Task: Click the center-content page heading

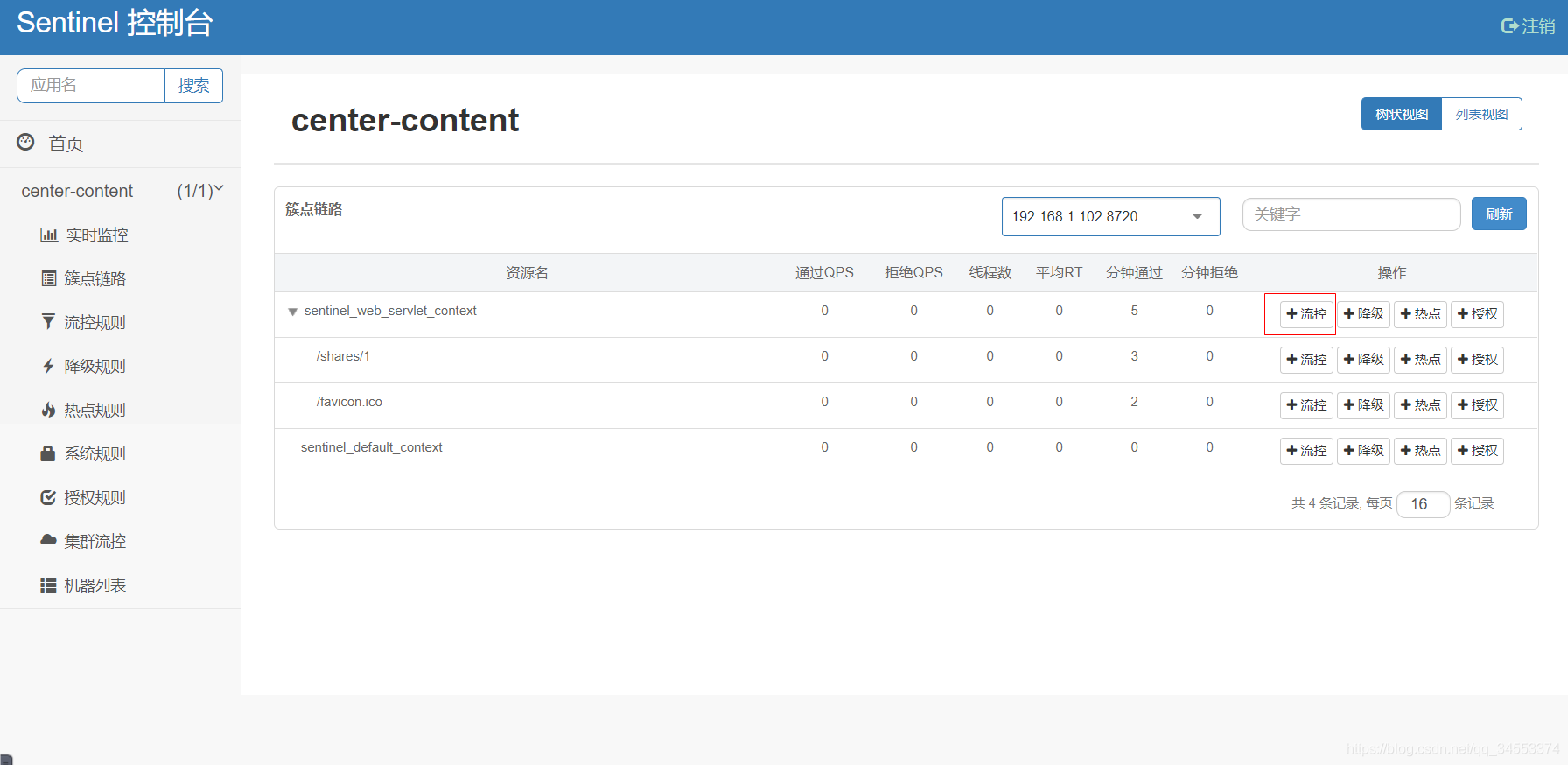Action: pyautogui.click(x=405, y=120)
